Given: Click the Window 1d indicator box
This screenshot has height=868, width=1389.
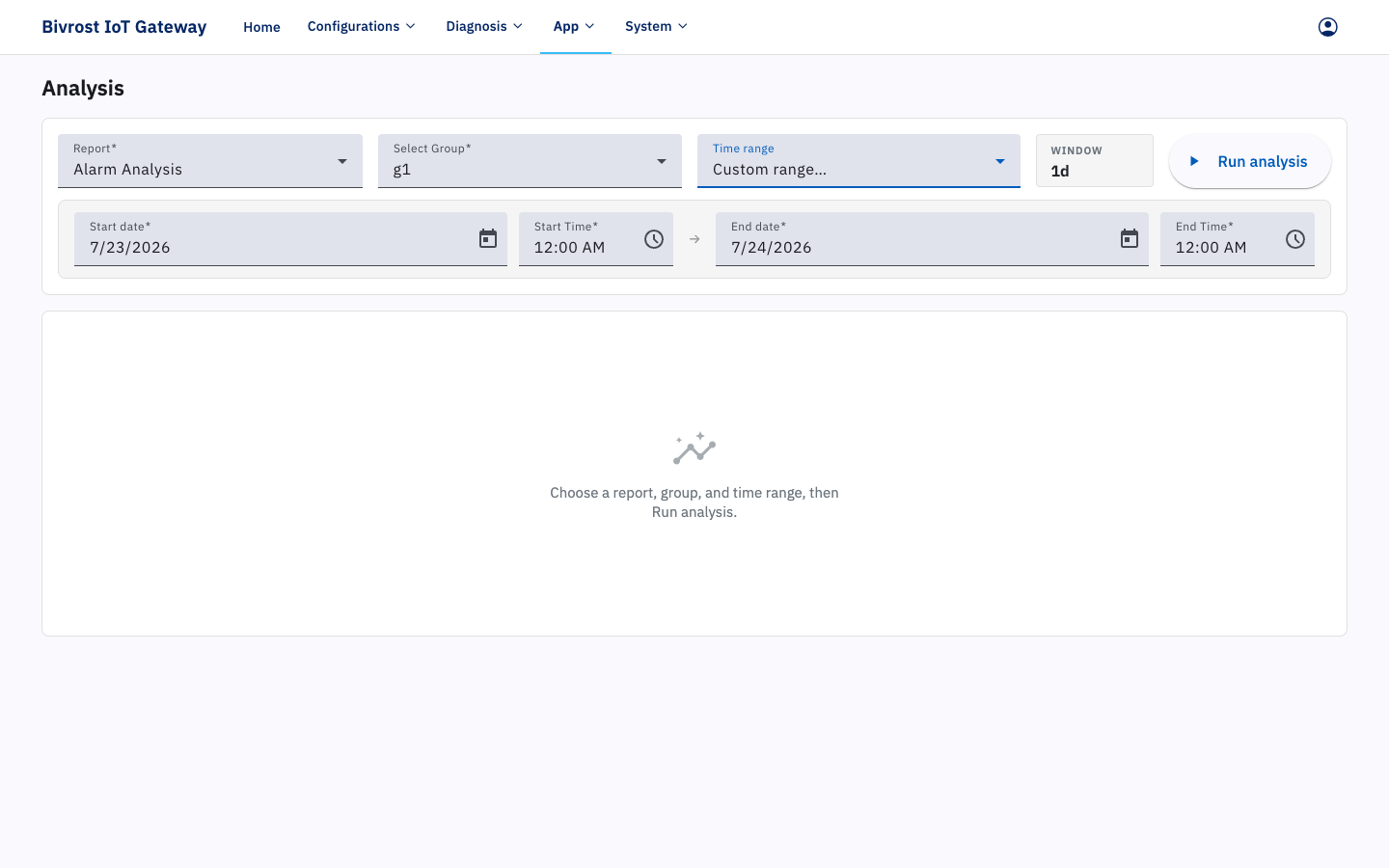Looking at the screenshot, I should pyautogui.click(x=1095, y=161).
